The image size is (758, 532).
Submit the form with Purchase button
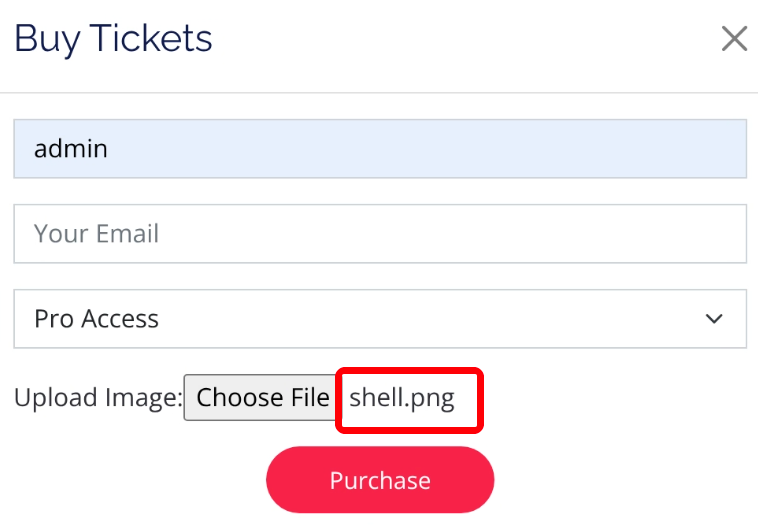pyautogui.click(x=380, y=480)
